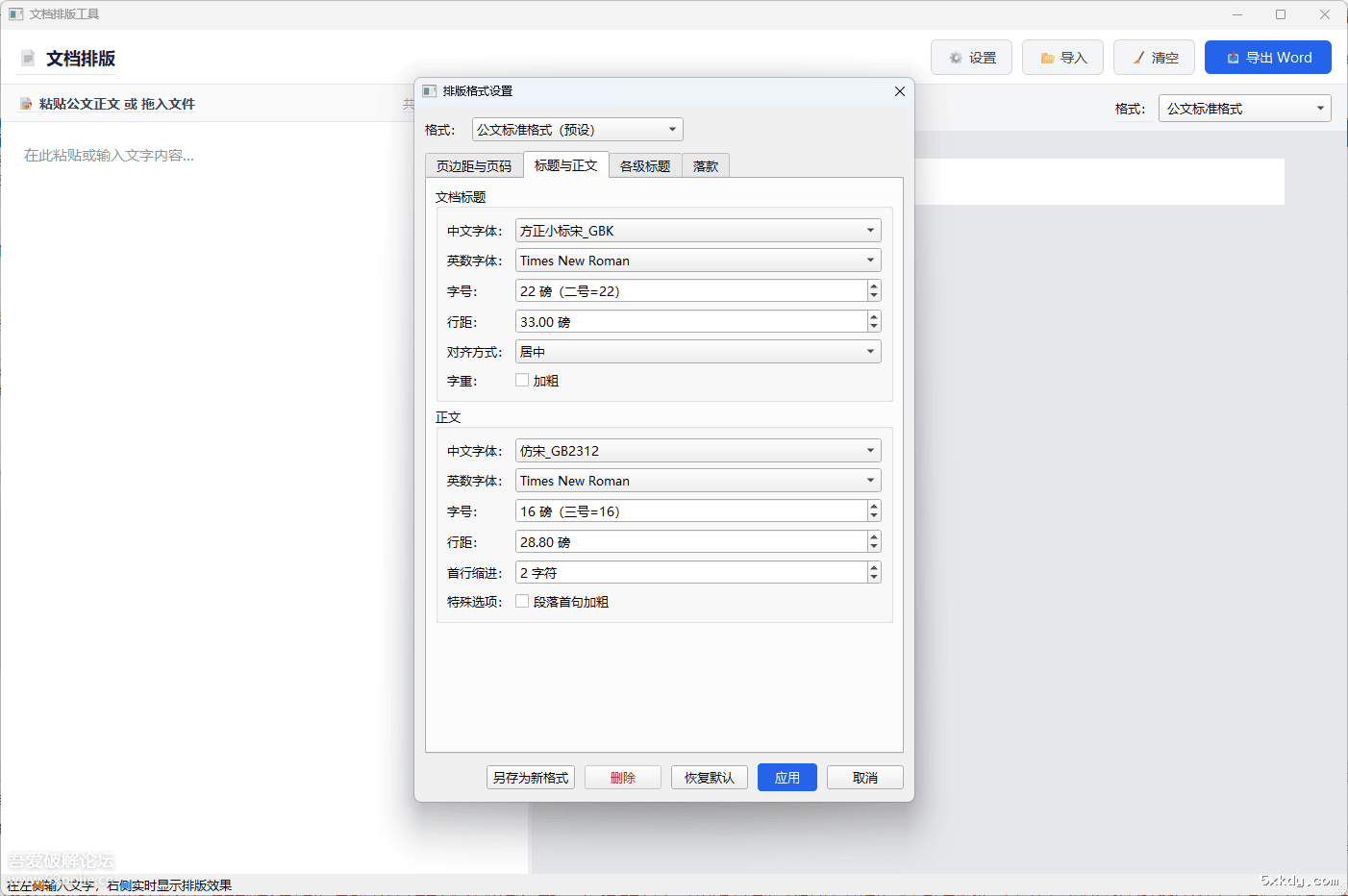Click the 导出 Word button

tap(1268, 58)
